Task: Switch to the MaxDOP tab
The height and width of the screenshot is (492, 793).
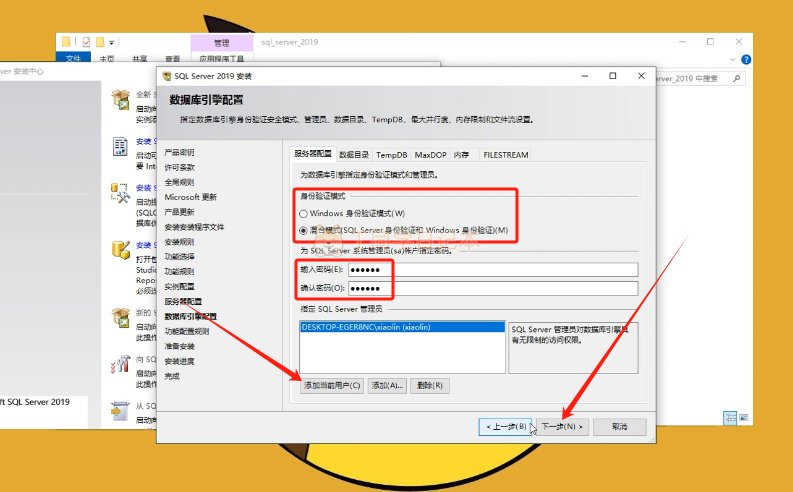Action: 430,155
